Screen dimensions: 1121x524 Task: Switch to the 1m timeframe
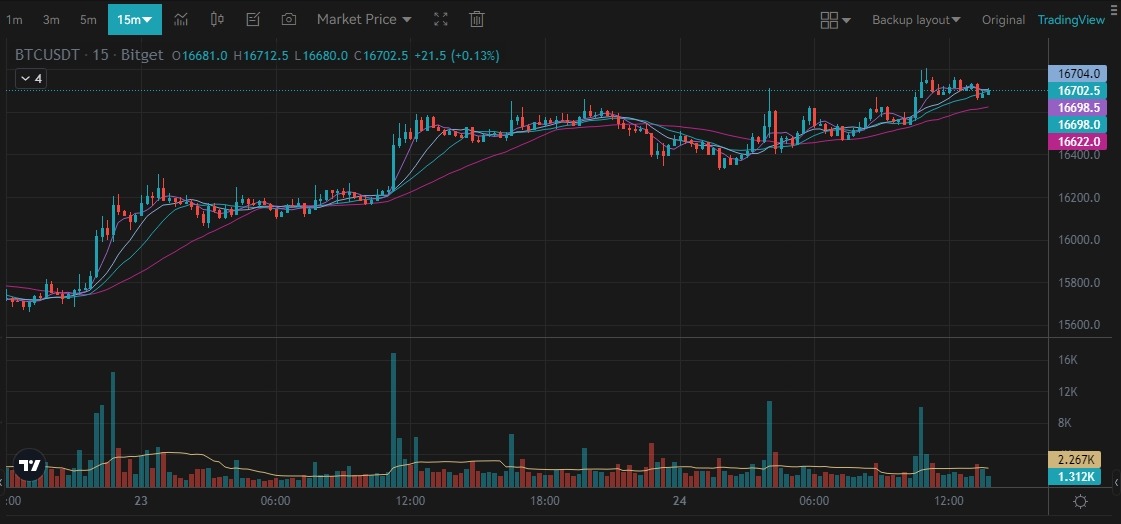pyautogui.click(x=14, y=19)
